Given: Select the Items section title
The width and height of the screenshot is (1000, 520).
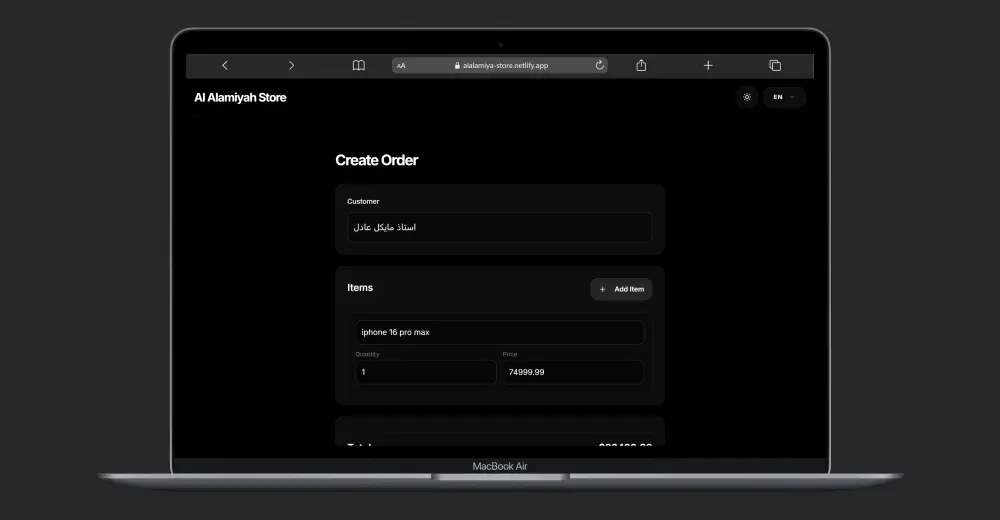Looking at the screenshot, I should pyautogui.click(x=360, y=288).
